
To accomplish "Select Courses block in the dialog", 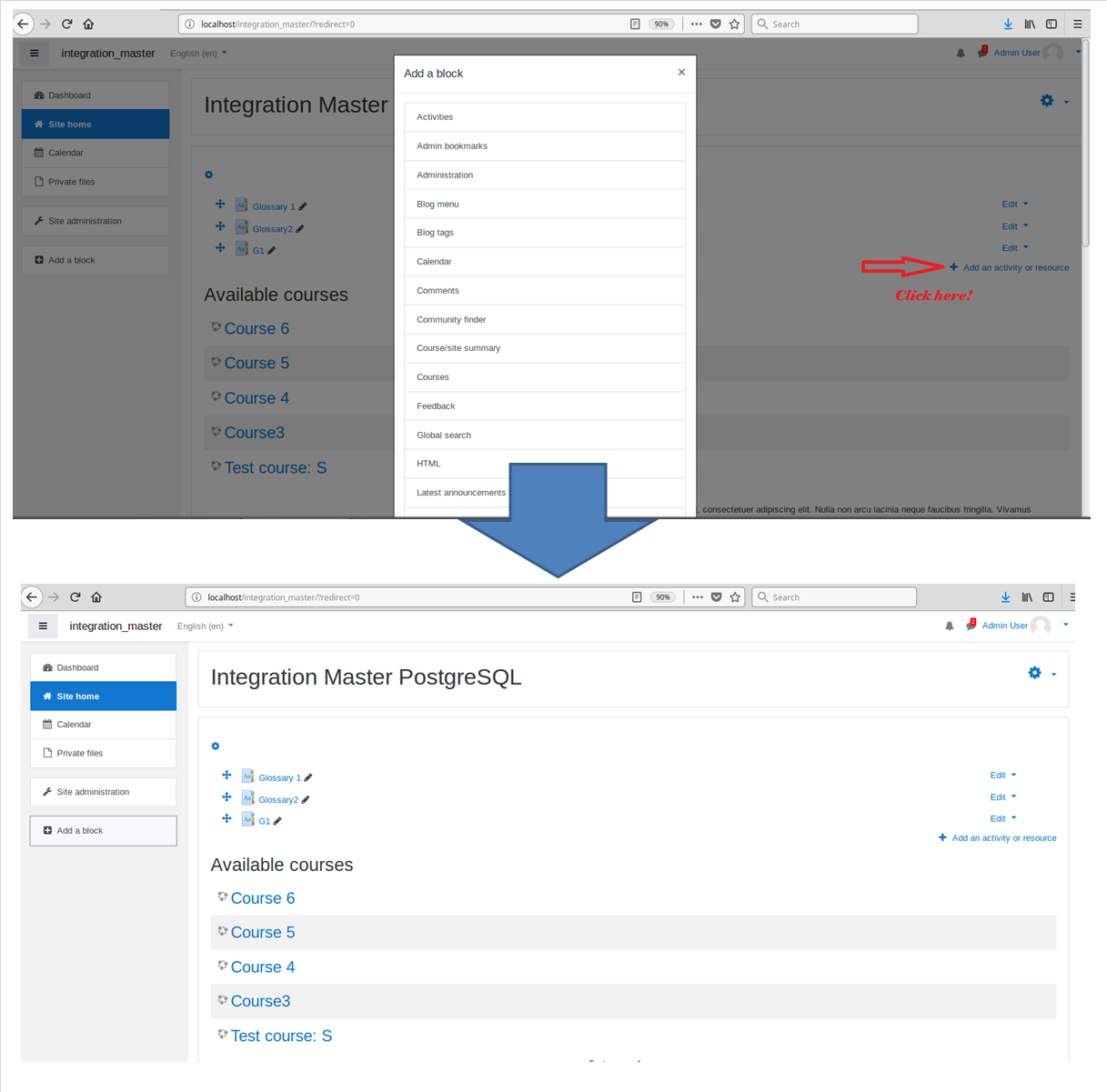I will coord(545,377).
